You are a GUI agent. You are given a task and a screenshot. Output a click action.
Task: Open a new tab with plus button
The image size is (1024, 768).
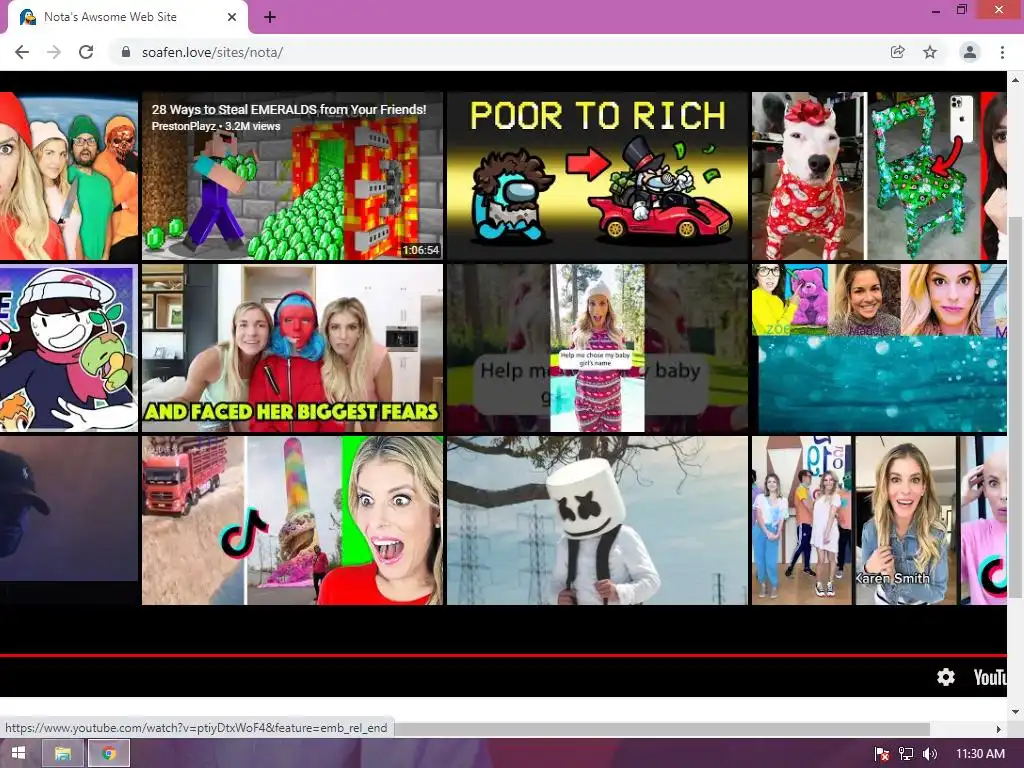[x=270, y=17]
